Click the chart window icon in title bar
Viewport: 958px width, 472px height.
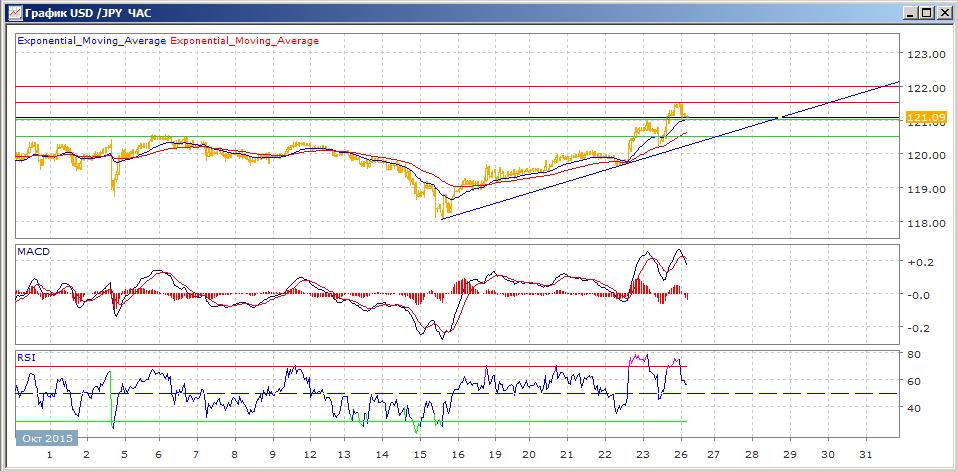pos(15,12)
